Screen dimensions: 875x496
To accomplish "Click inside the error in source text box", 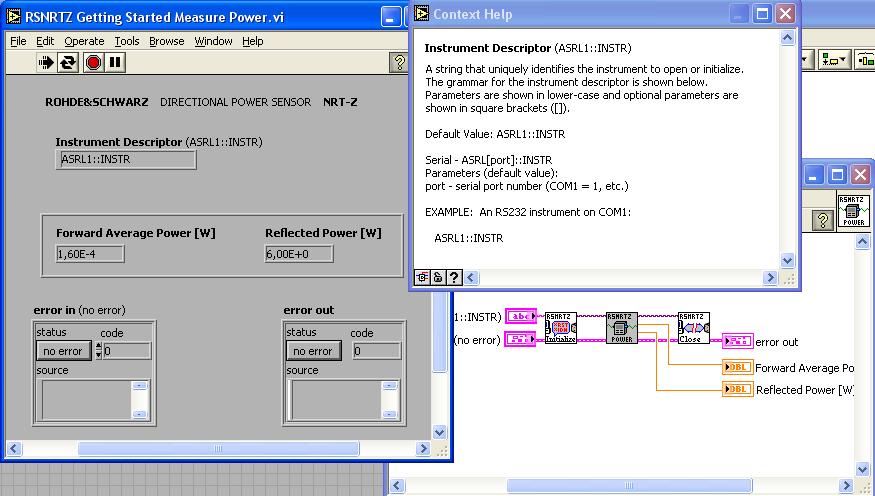I will pos(86,399).
